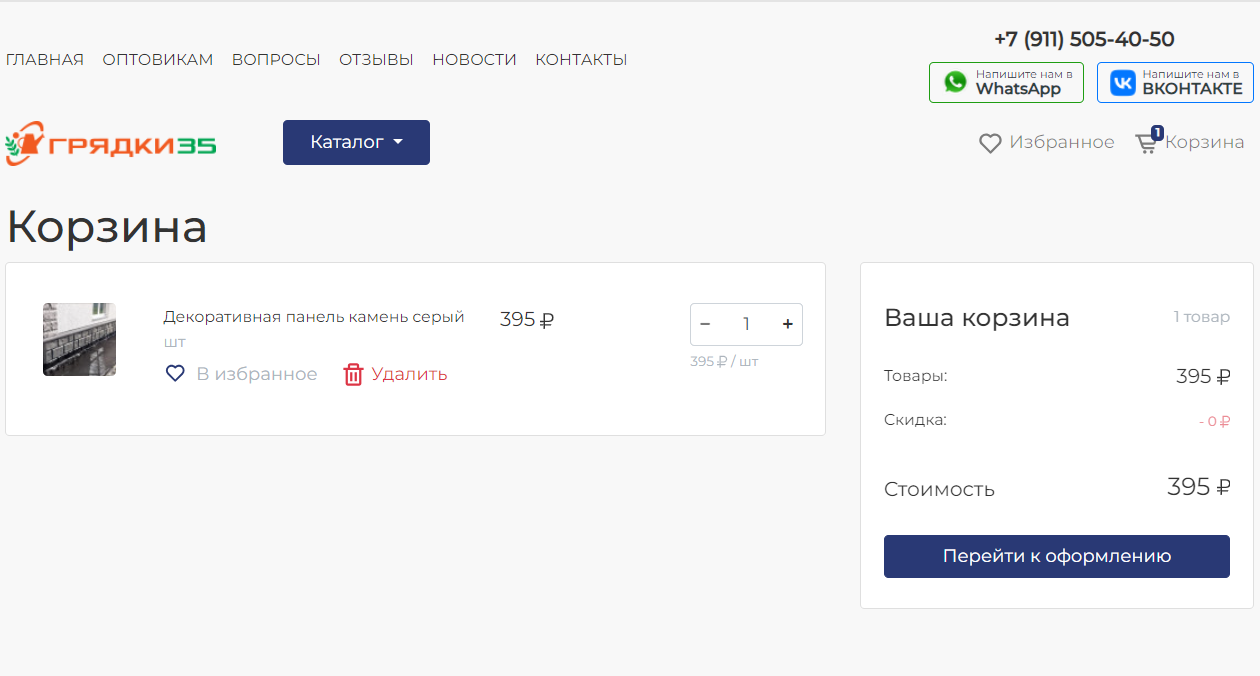Screen dimensions: 1260x676
Task: Click the trash icon to delete item
Action: [x=353, y=374]
